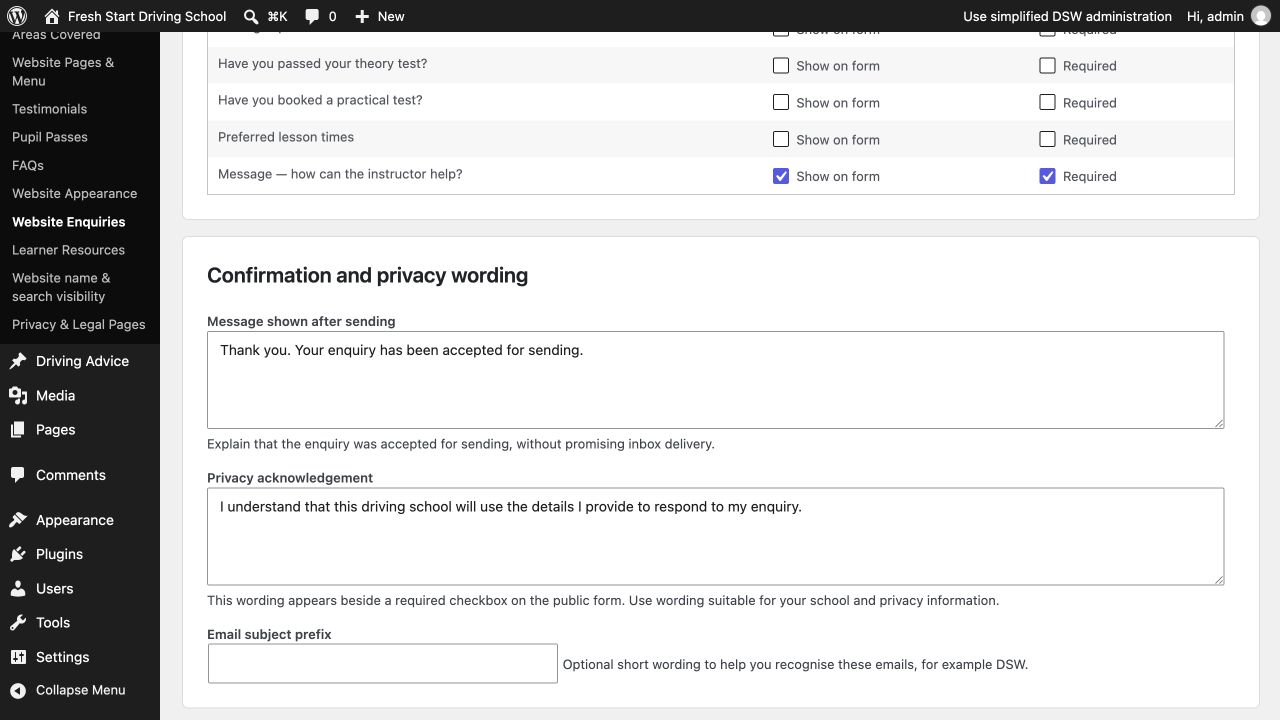Click into Message shown after sending textarea

pos(715,380)
